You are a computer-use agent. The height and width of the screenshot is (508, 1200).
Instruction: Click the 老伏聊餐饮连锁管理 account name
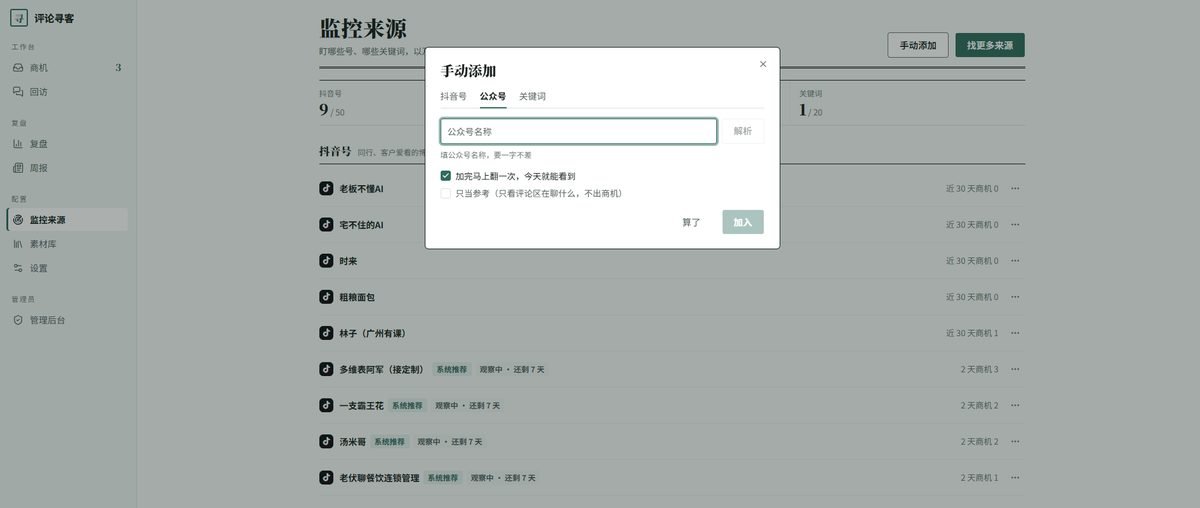(379, 478)
